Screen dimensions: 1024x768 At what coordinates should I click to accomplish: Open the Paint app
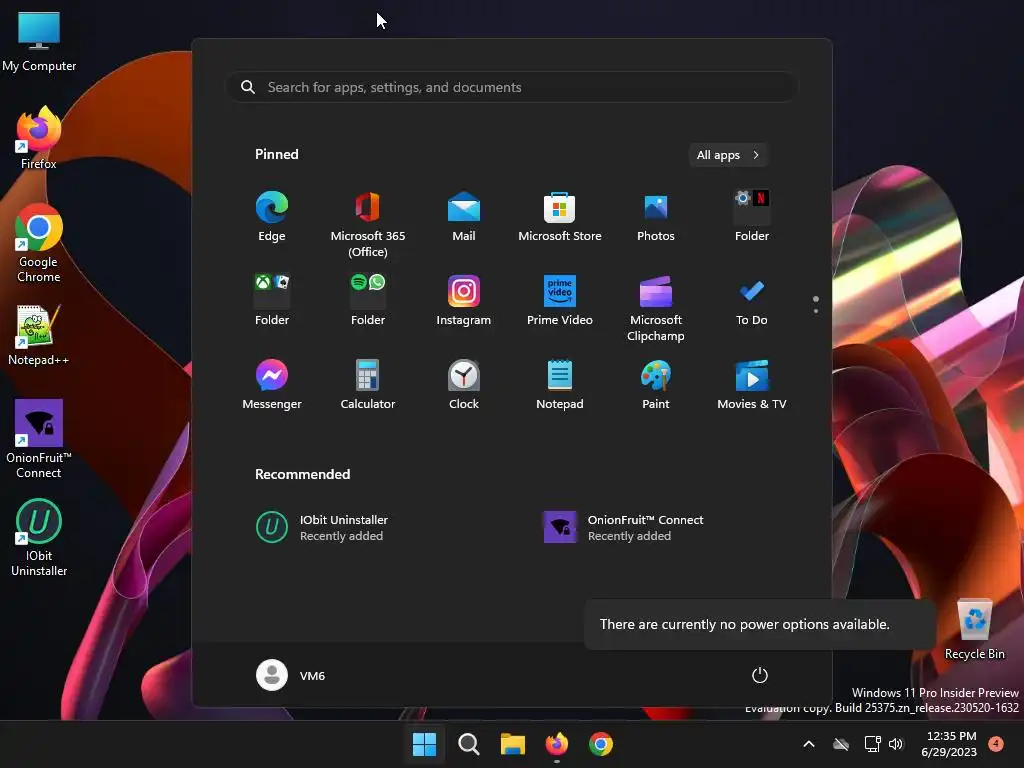tap(656, 385)
